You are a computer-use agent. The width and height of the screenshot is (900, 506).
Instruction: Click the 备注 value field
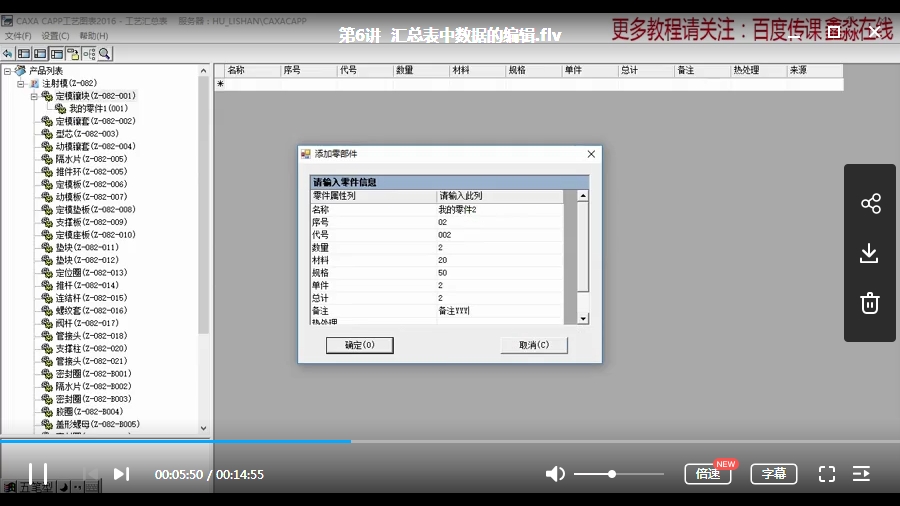[499, 311]
